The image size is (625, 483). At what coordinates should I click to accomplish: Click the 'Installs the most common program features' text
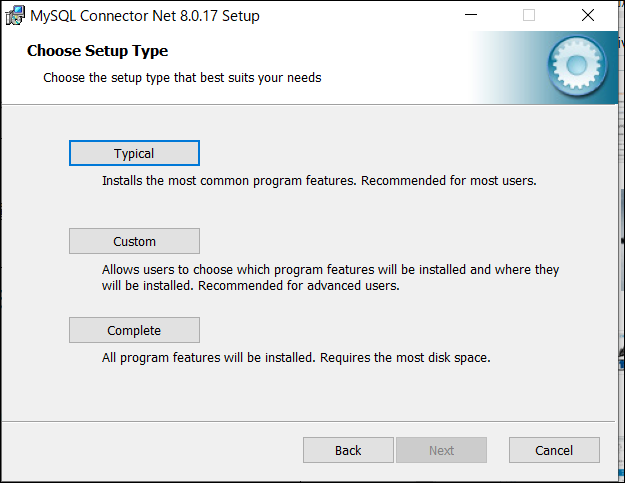(319, 181)
